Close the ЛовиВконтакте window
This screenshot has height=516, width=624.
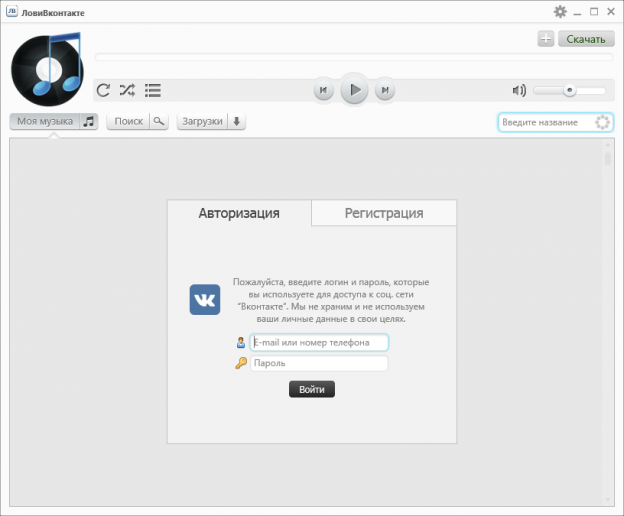611,12
